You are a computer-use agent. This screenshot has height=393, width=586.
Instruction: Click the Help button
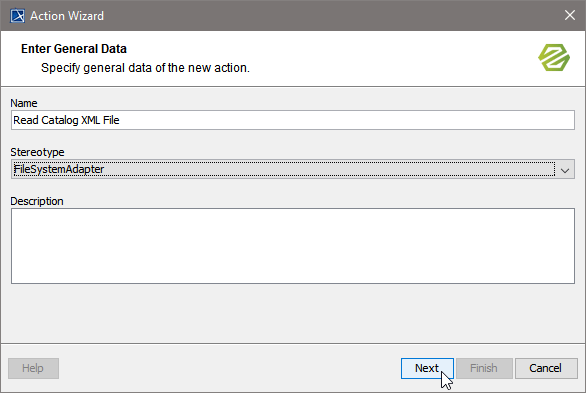(33, 368)
